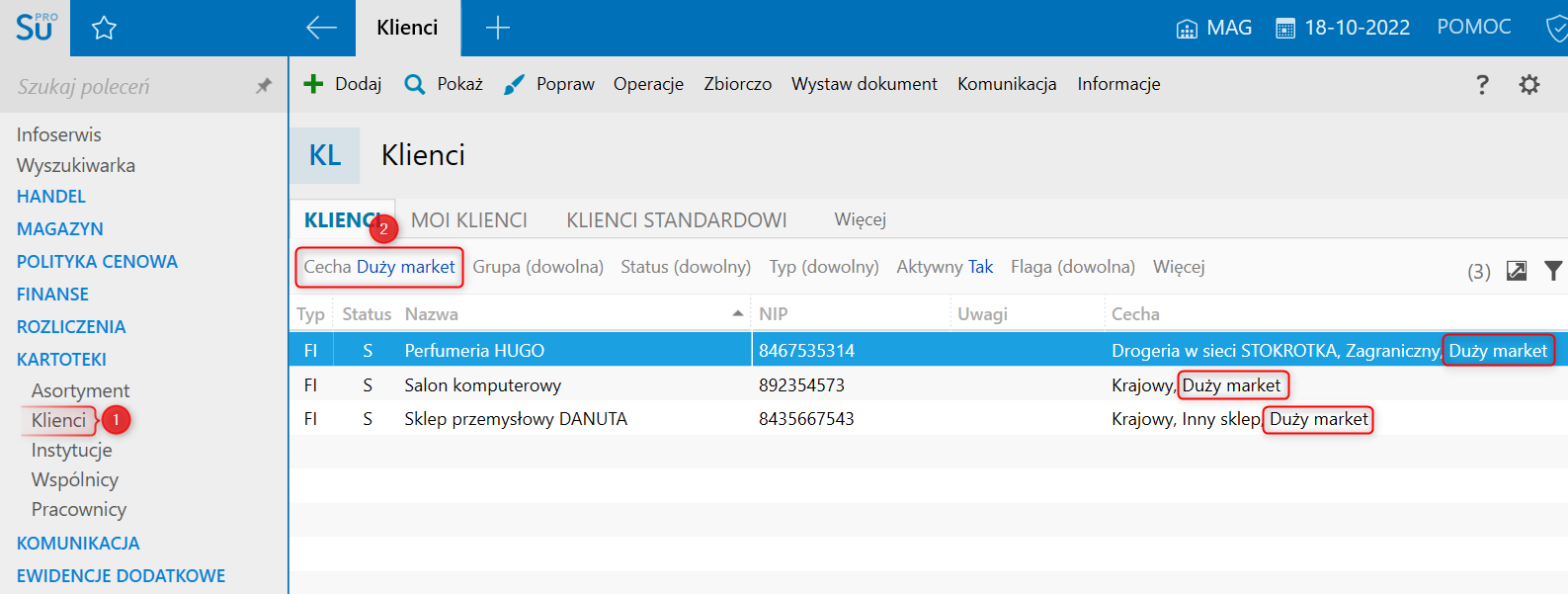This screenshot has height=594, width=1568.
Task: Sort by the Nazwa column header
Action: [432, 314]
